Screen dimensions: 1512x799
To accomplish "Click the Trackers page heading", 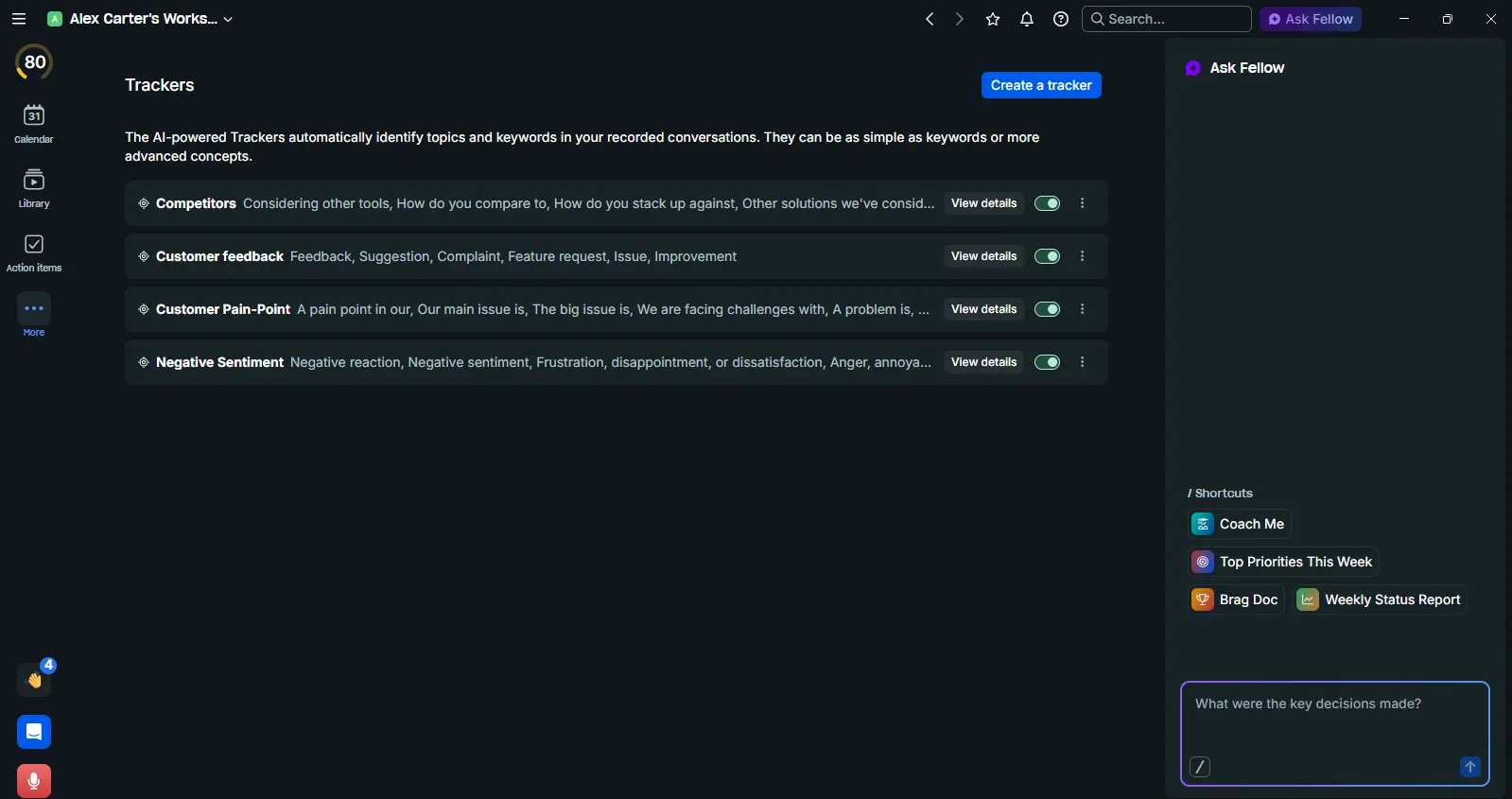I will (160, 85).
